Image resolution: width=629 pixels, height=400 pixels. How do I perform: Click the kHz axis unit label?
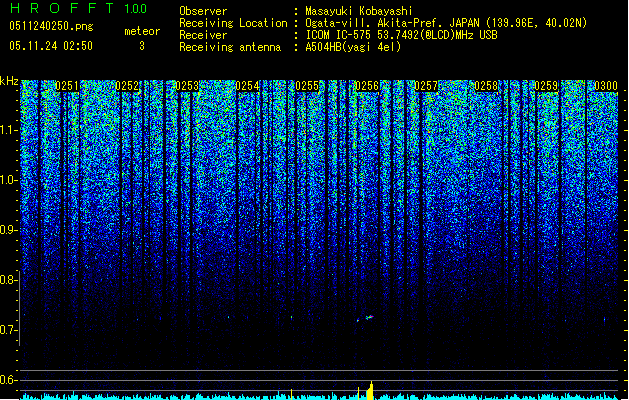coord(9,81)
